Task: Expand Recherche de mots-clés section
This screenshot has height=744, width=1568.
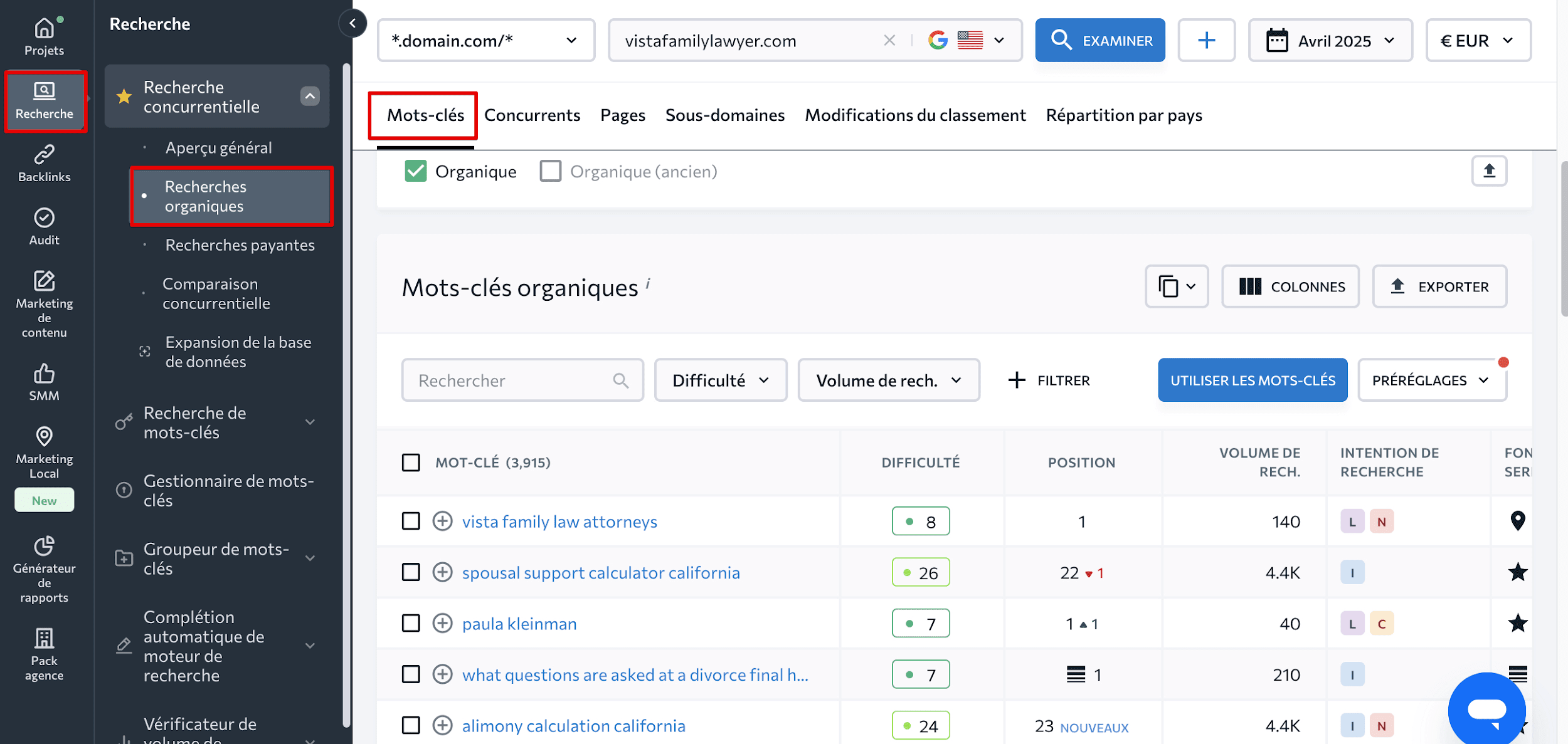Action: pyautogui.click(x=310, y=422)
